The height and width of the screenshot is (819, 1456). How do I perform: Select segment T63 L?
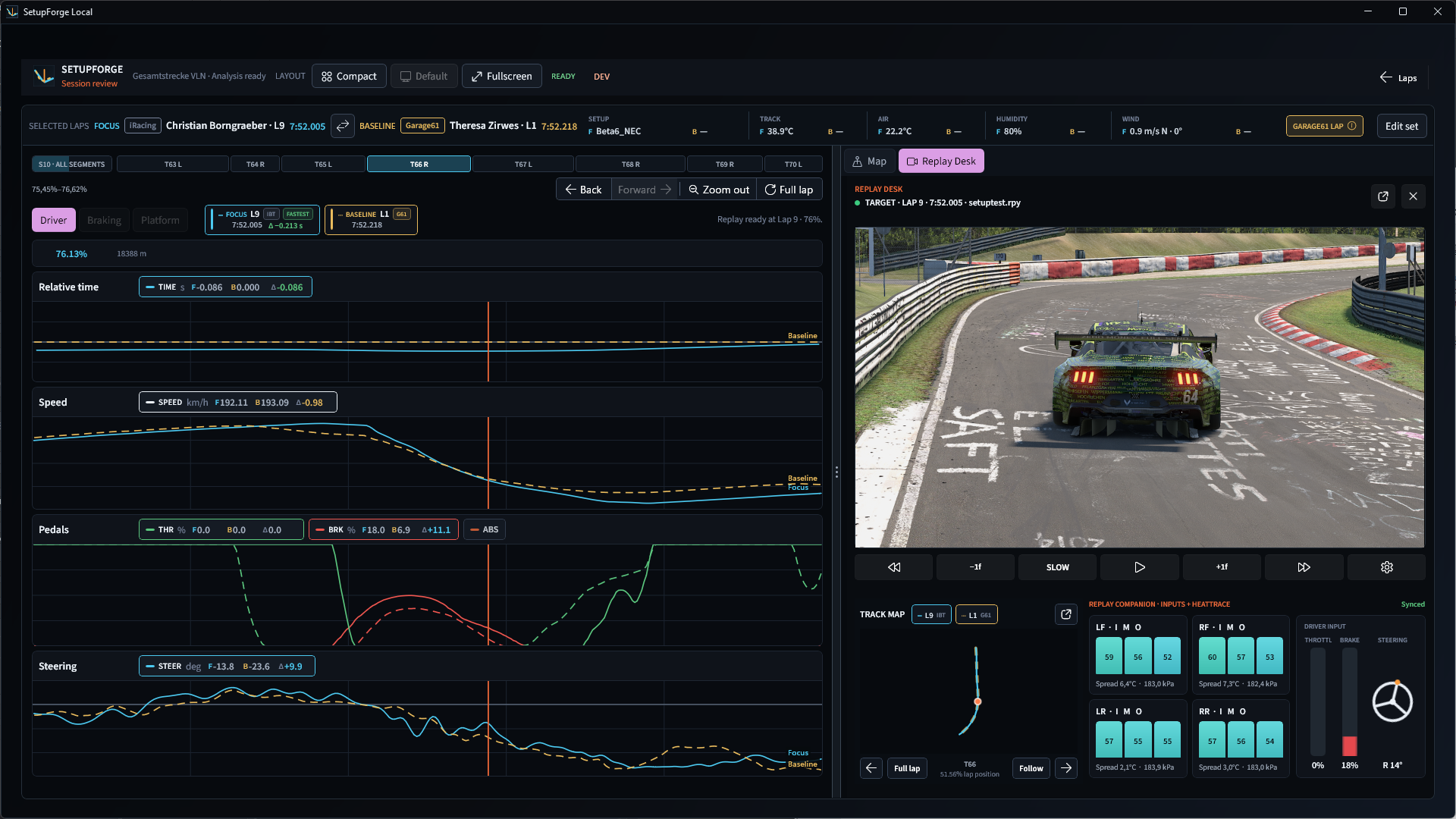(173, 164)
